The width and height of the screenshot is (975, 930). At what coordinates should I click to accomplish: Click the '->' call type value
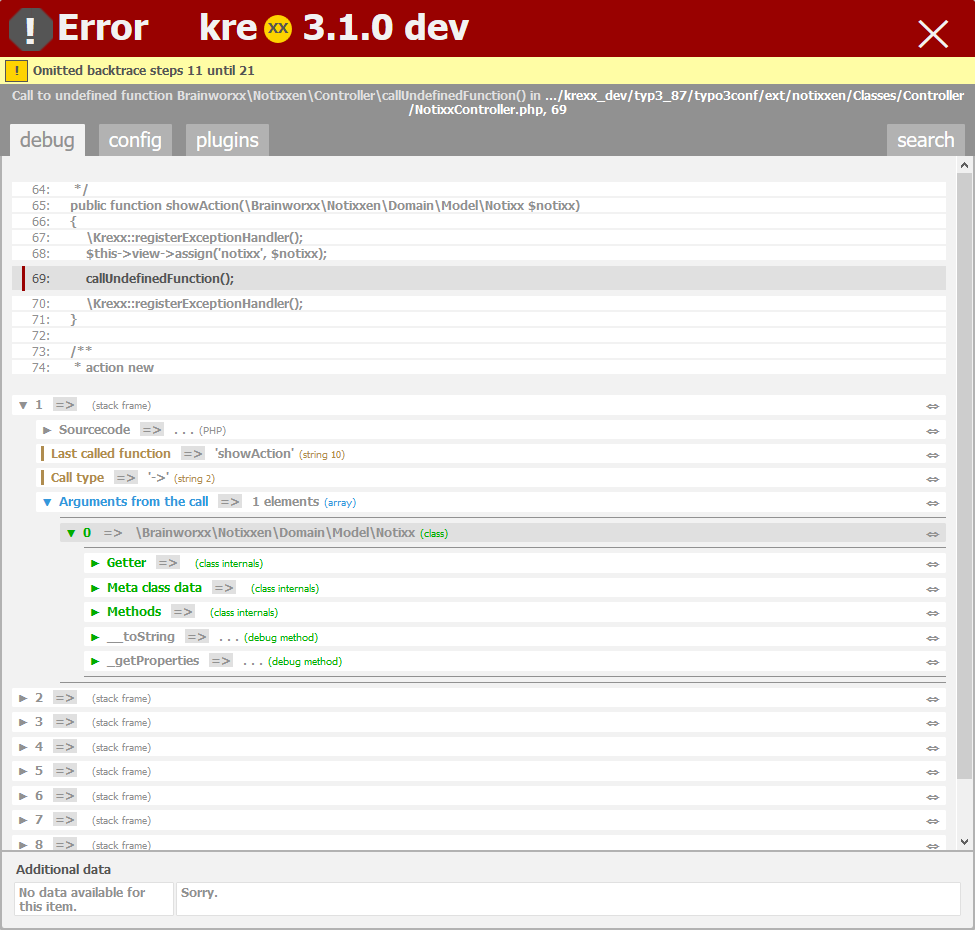click(158, 478)
